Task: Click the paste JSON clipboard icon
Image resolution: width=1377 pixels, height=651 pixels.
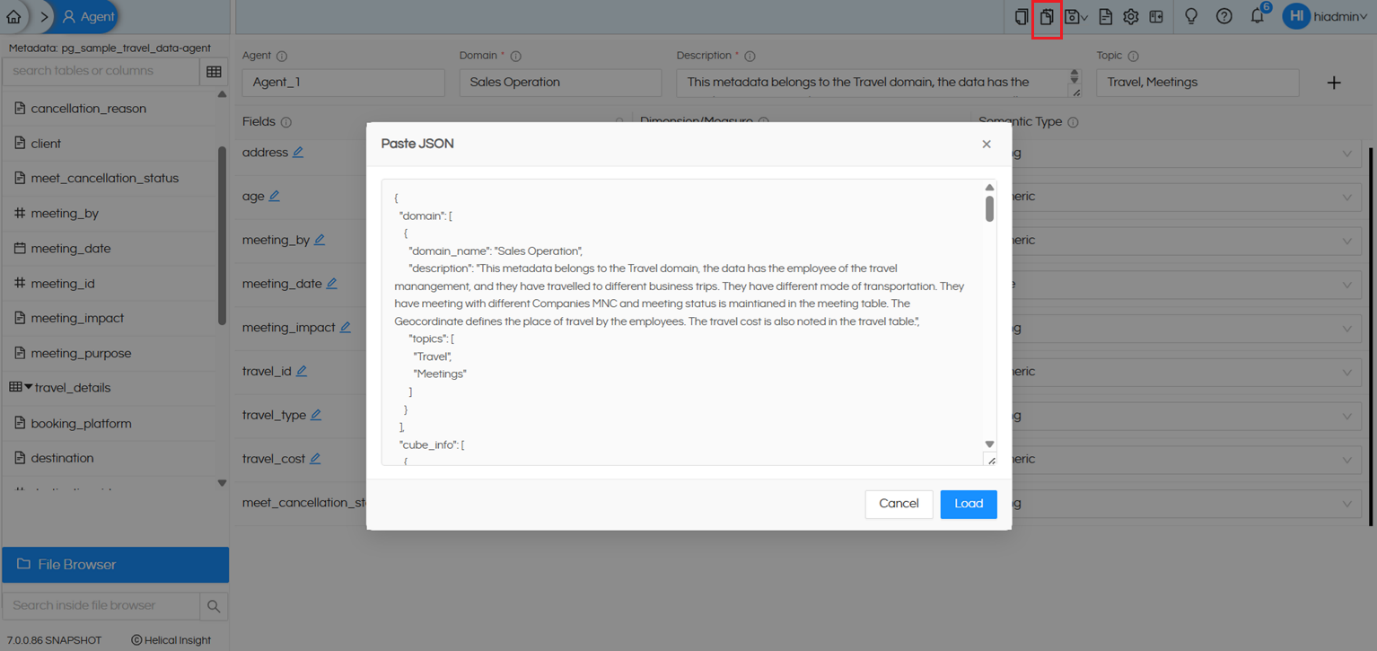Action: pyautogui.click(x=1046, y=17)
